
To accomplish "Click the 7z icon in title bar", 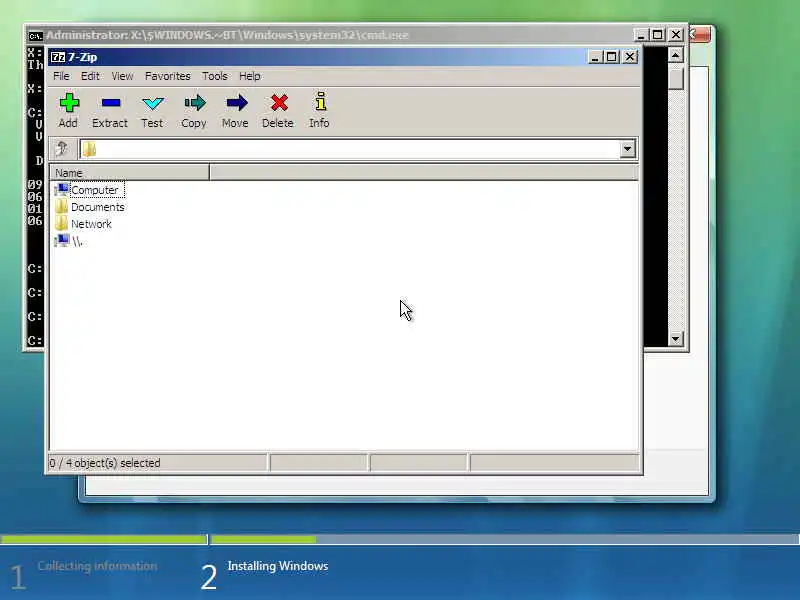I will pyautogui.click(x=58, y=57).
